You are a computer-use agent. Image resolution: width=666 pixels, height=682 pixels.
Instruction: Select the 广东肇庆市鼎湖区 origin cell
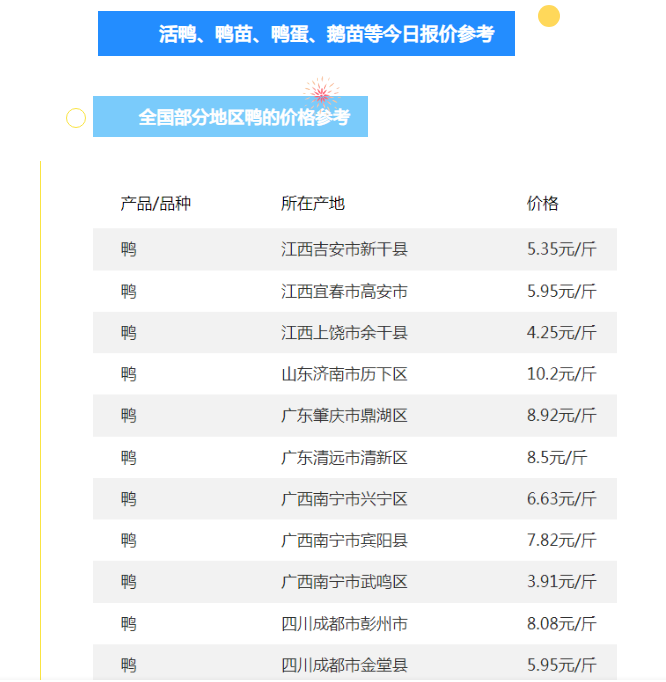click(344, 416)
